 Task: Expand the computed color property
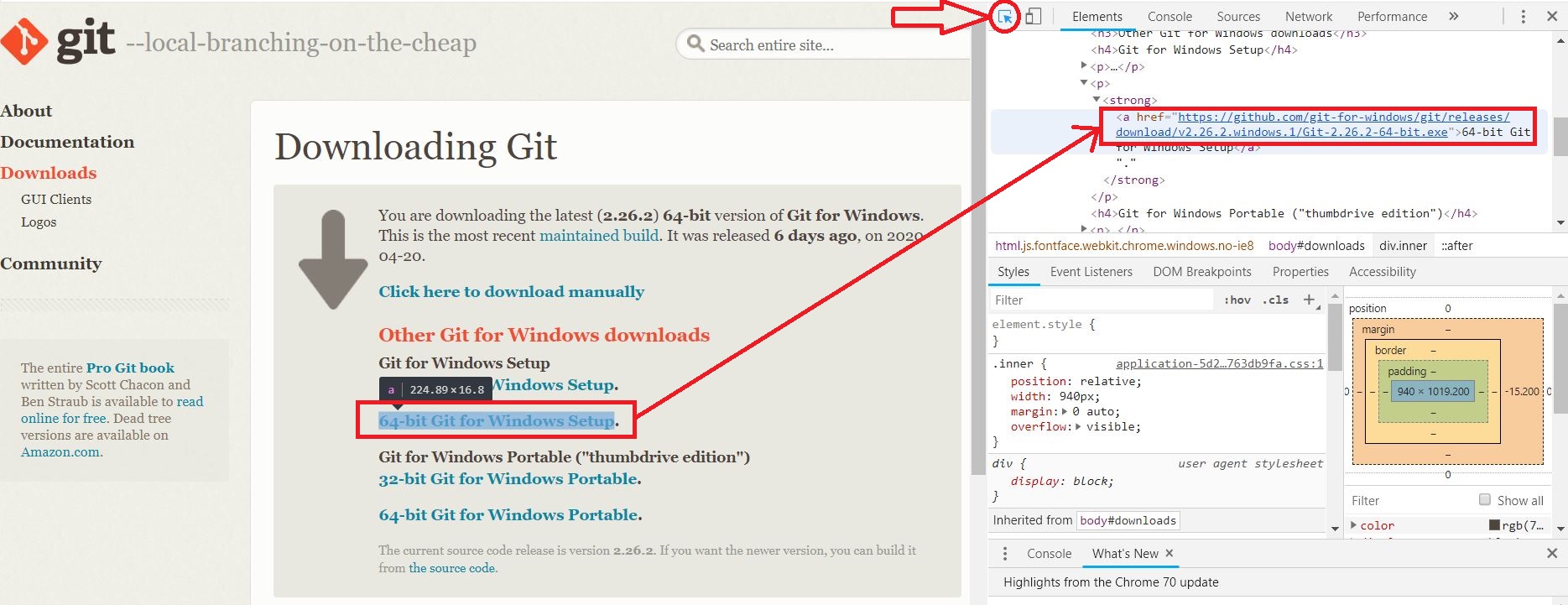[1353, 525]
